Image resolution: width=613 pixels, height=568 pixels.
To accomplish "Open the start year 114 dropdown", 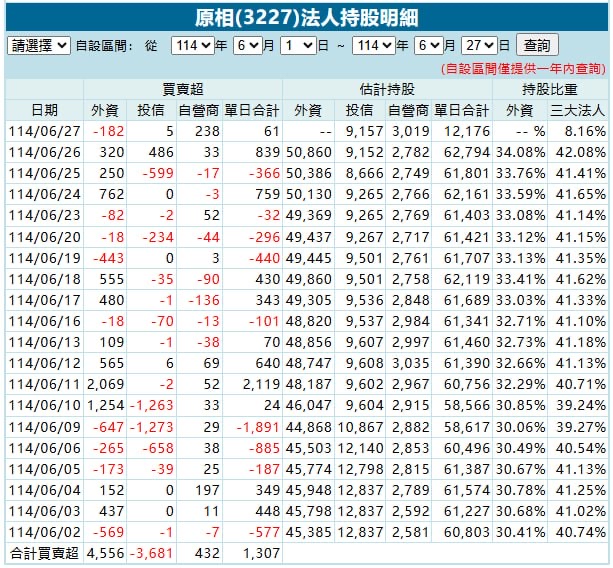I will pyautogui.click(x=193, y=46).
